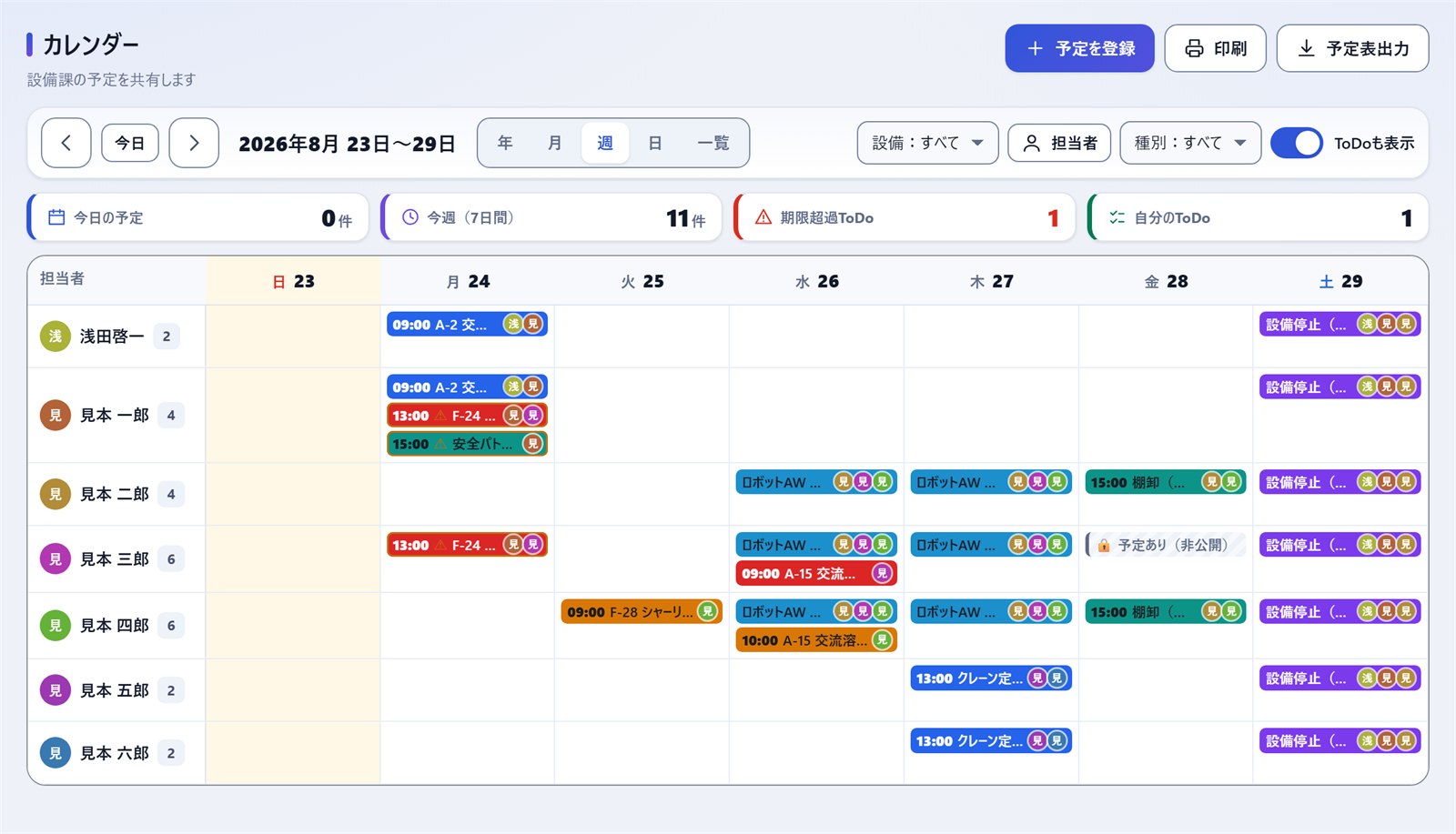Click 見本 四郎's green avatar

[55, 626]
